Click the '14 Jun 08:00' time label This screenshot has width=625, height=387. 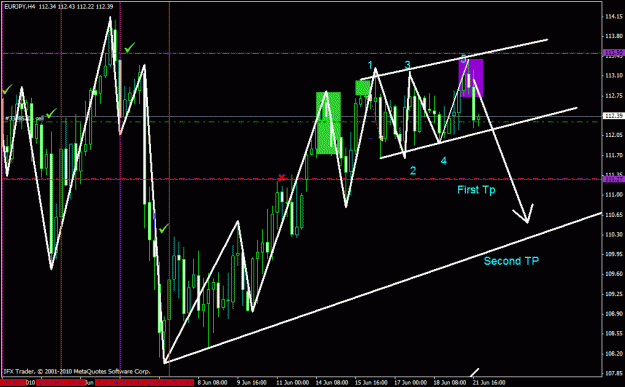[332, 383]
